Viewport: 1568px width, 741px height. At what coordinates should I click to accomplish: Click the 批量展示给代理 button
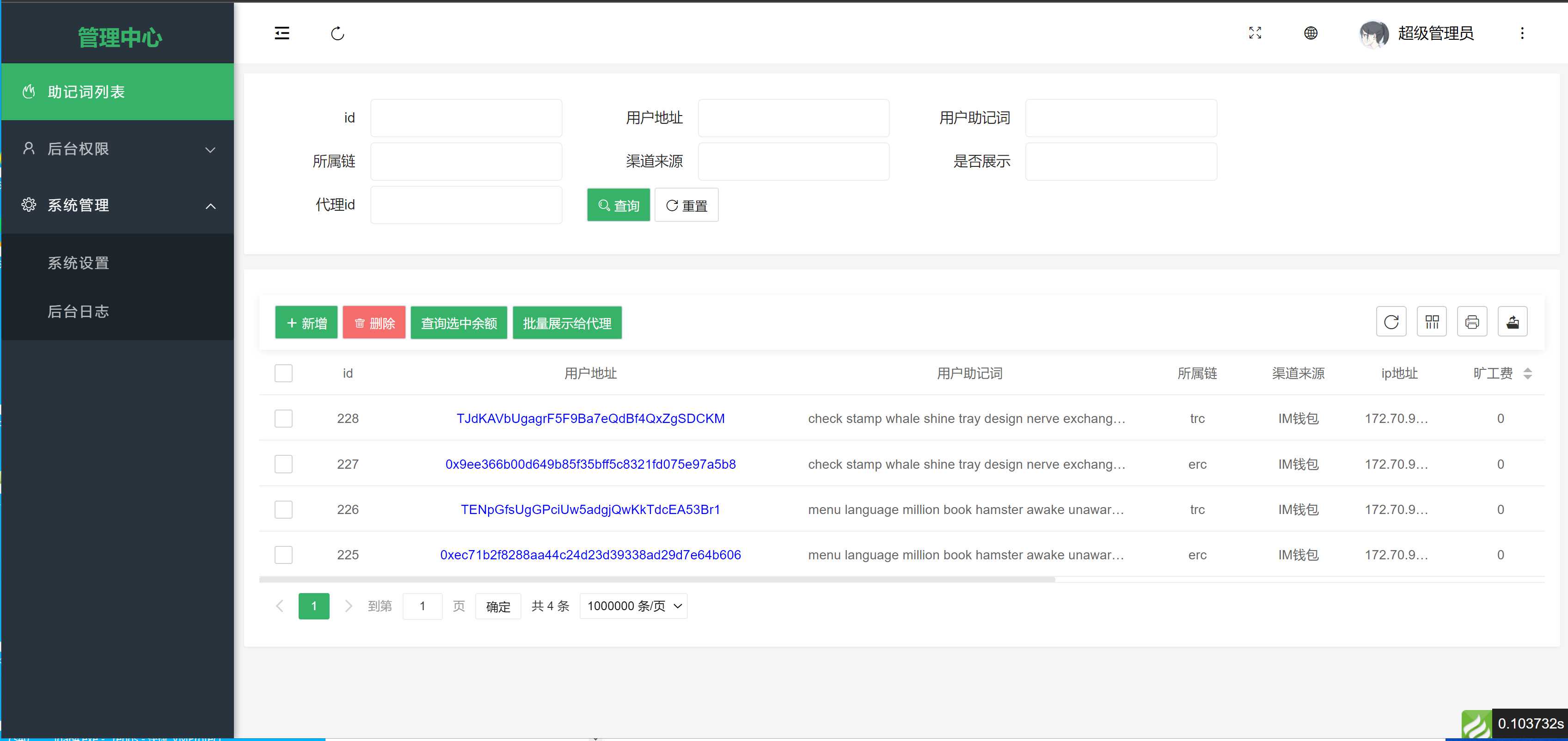click(567, 323)
